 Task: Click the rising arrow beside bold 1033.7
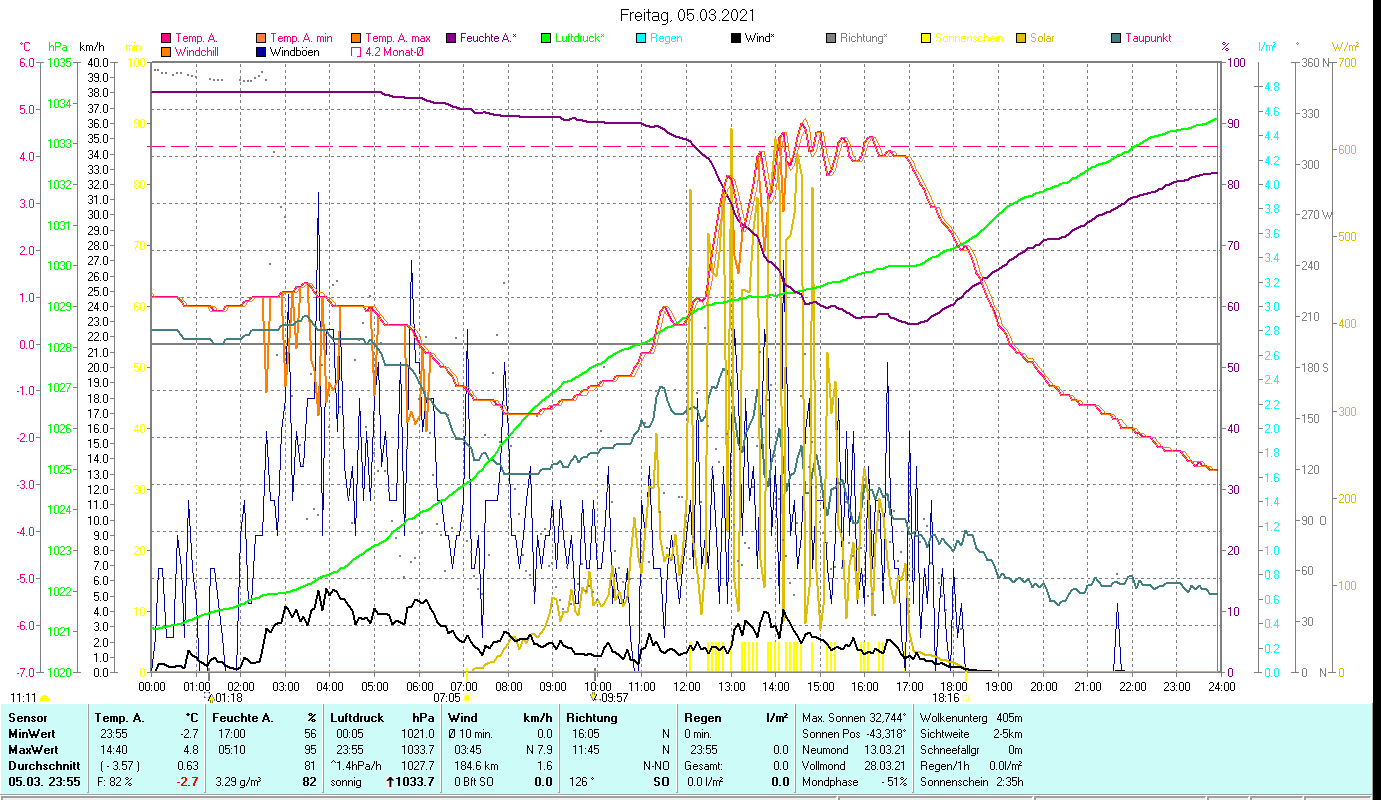point(391,781)
